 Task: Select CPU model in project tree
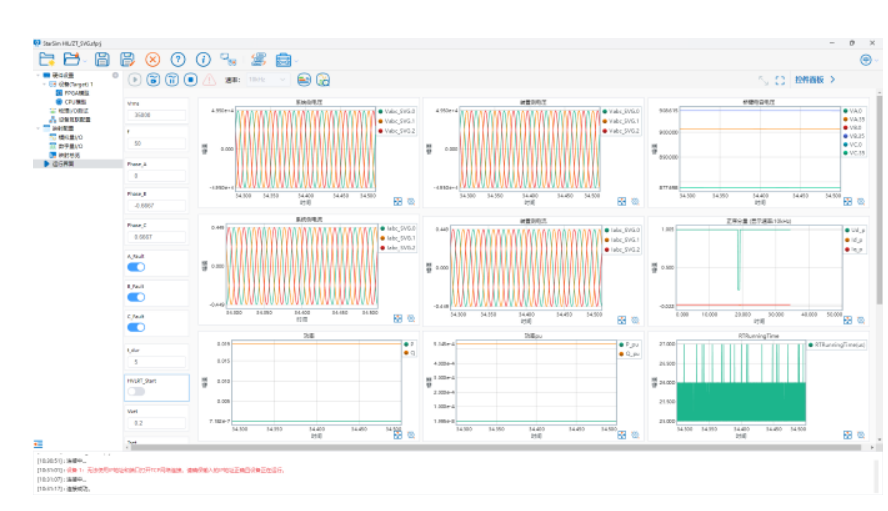click(75, 101)
